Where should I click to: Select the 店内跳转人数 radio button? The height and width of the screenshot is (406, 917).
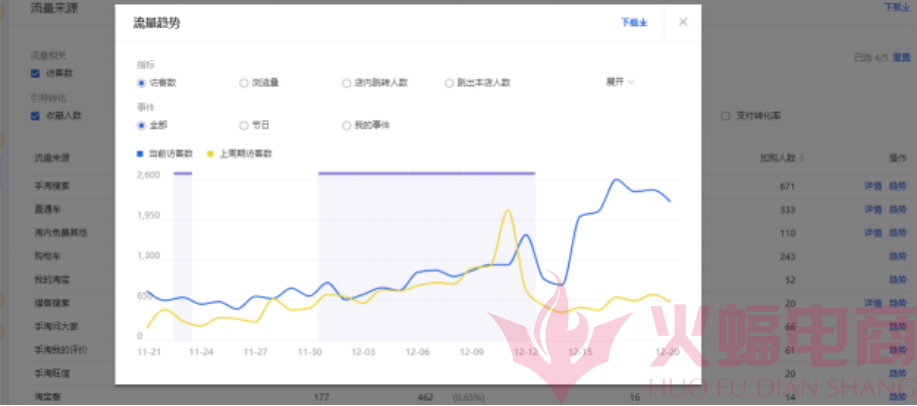346,83
